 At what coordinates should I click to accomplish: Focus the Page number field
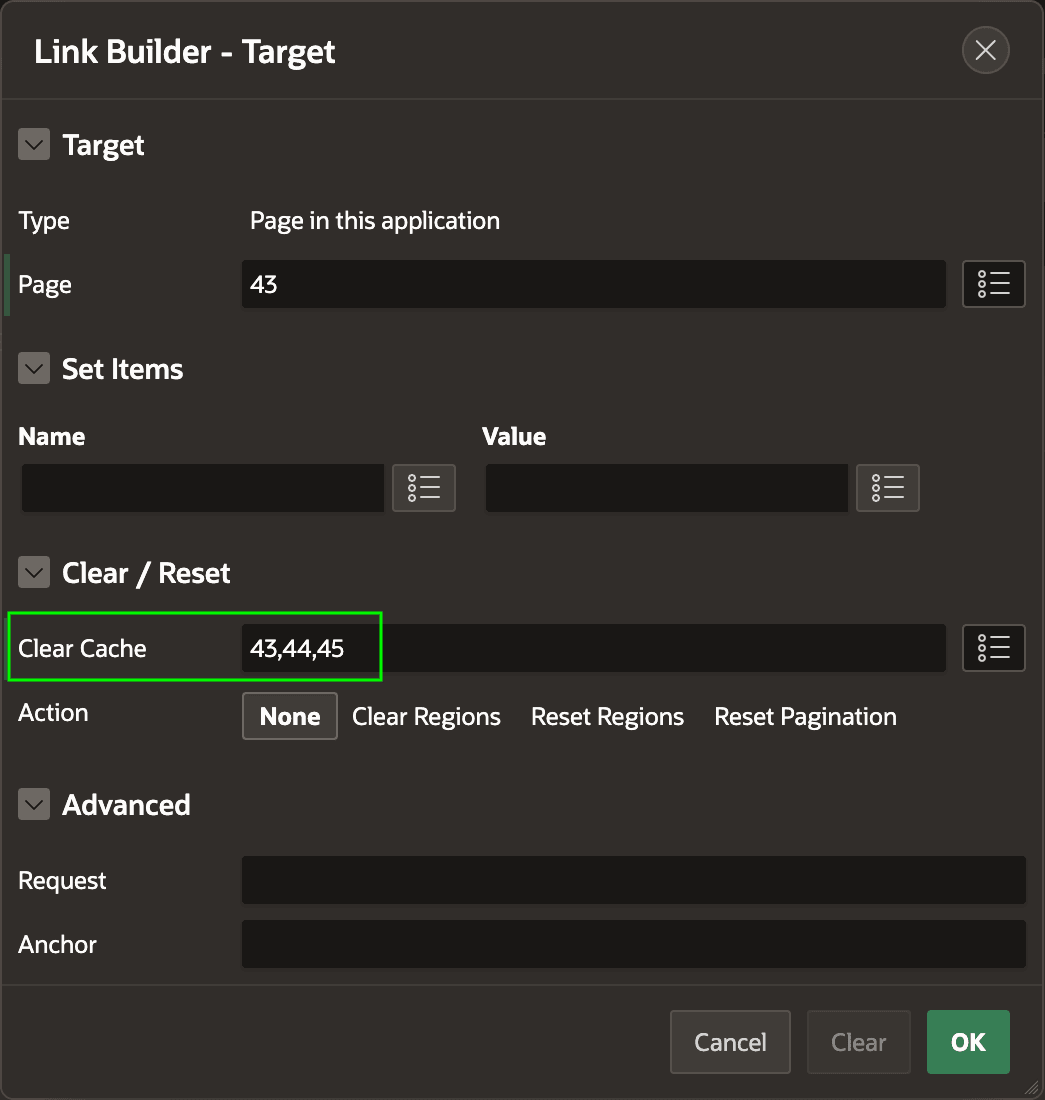click(x=593, y=284)
